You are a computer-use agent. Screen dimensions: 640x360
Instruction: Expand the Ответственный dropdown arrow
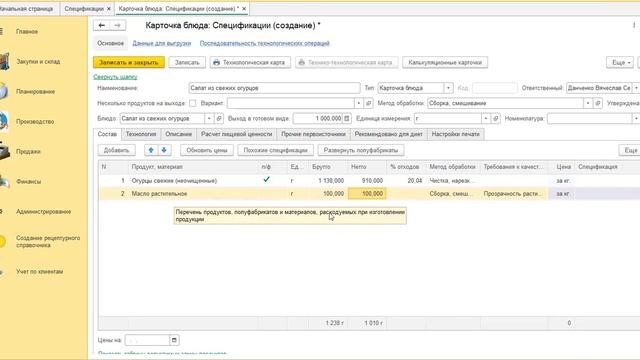coord(636,88)
